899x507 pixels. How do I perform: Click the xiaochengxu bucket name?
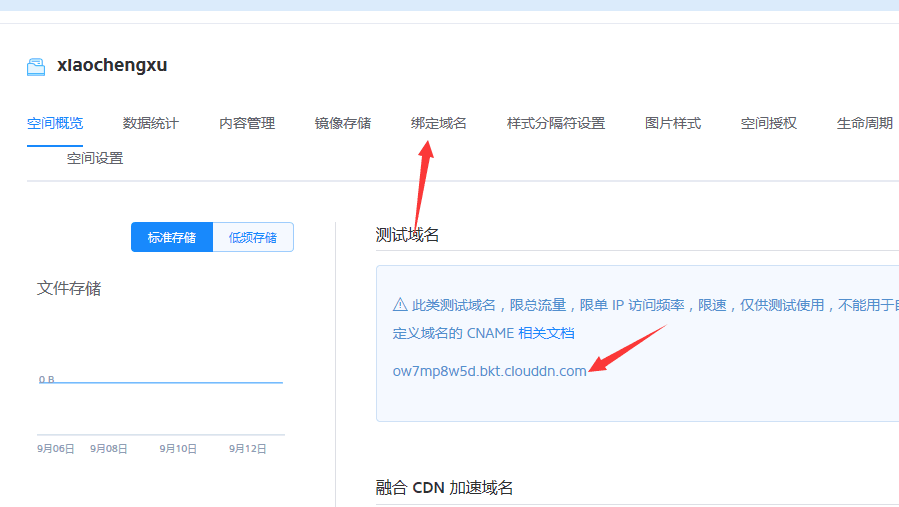[112, 66]
